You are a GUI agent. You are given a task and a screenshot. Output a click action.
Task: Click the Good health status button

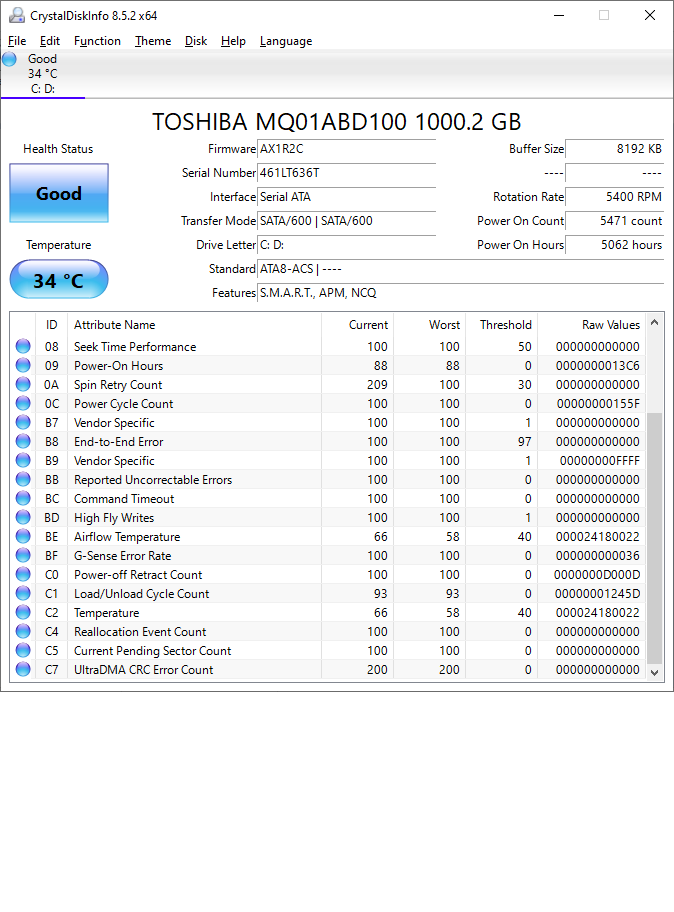(x=59, y=193)
